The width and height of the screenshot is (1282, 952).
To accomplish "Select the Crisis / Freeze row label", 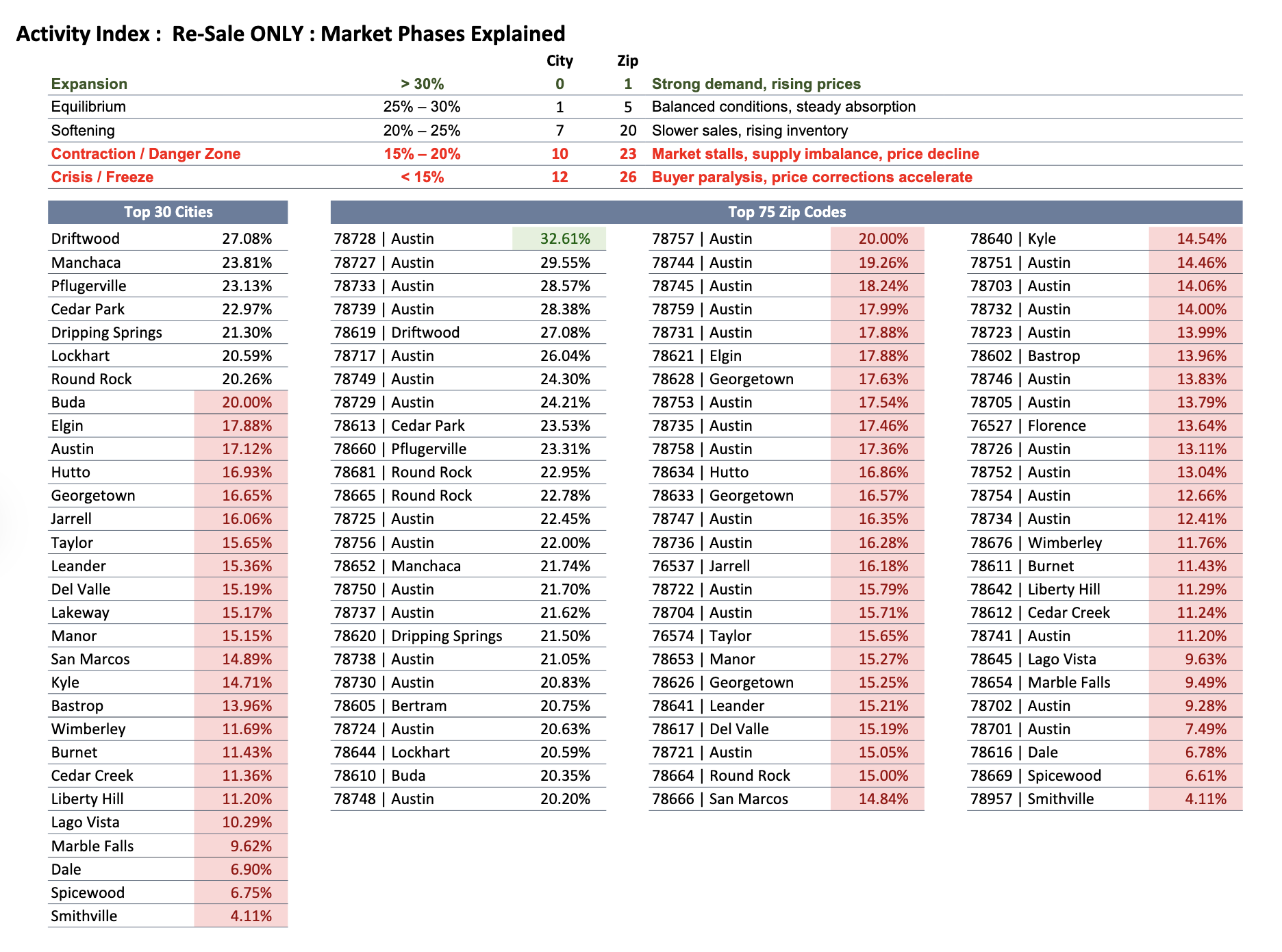I will (x=102, y=177).
